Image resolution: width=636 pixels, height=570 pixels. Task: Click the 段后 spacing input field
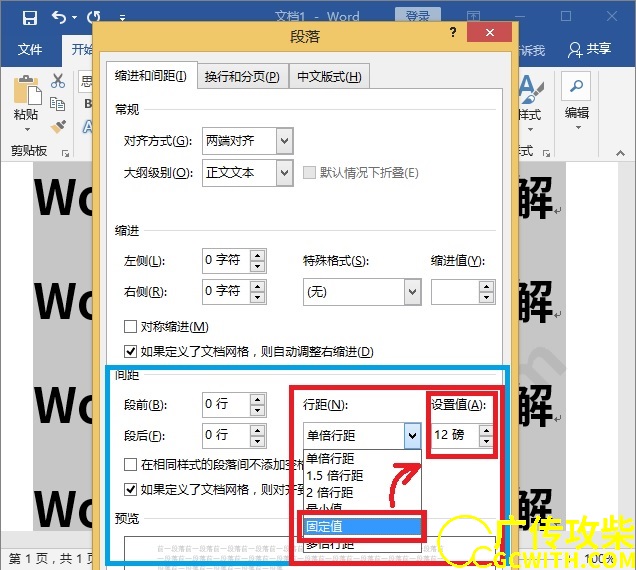(x=226, y=436)
